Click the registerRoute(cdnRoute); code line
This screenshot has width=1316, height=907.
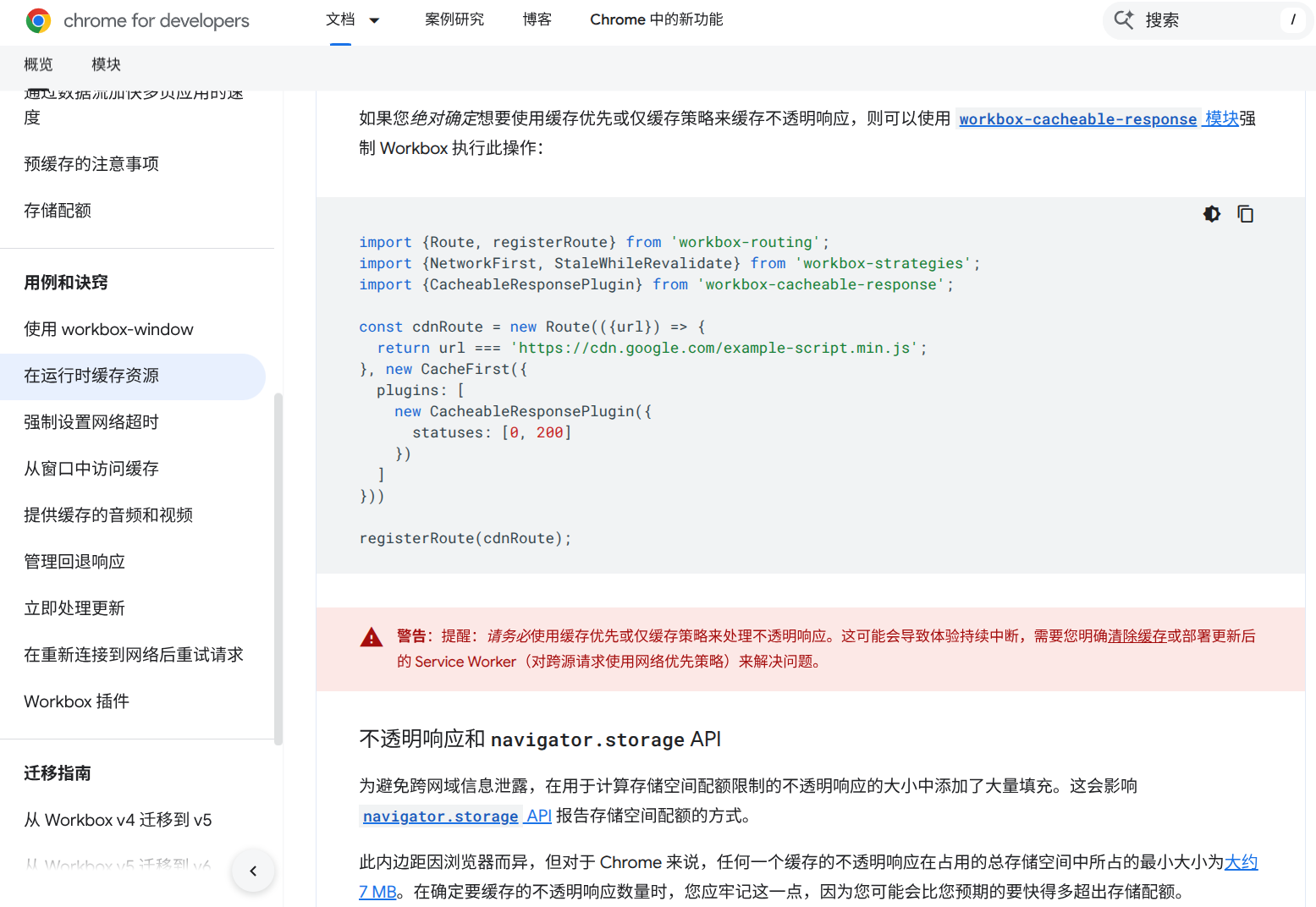tap(465, 538)
